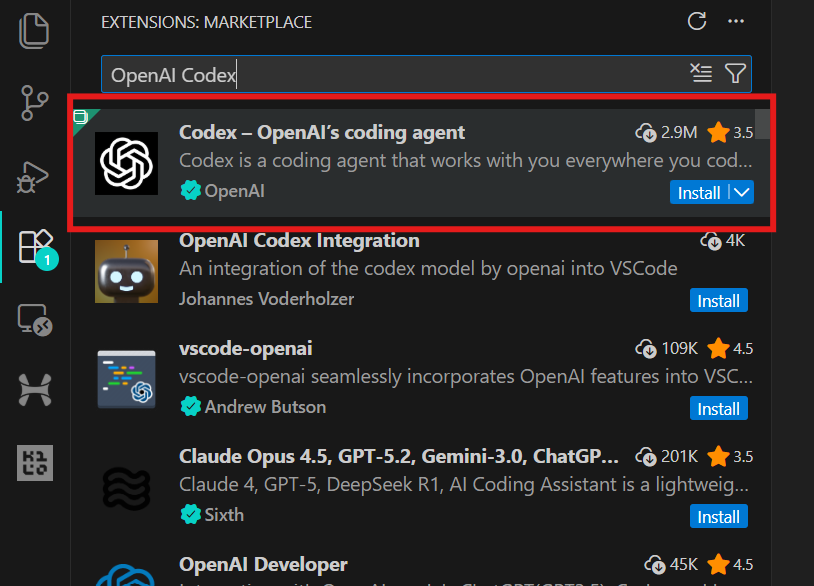Click the verified OpenAI publisher badge
This screenshot has width=814, height=586.
tap(192, 190)
